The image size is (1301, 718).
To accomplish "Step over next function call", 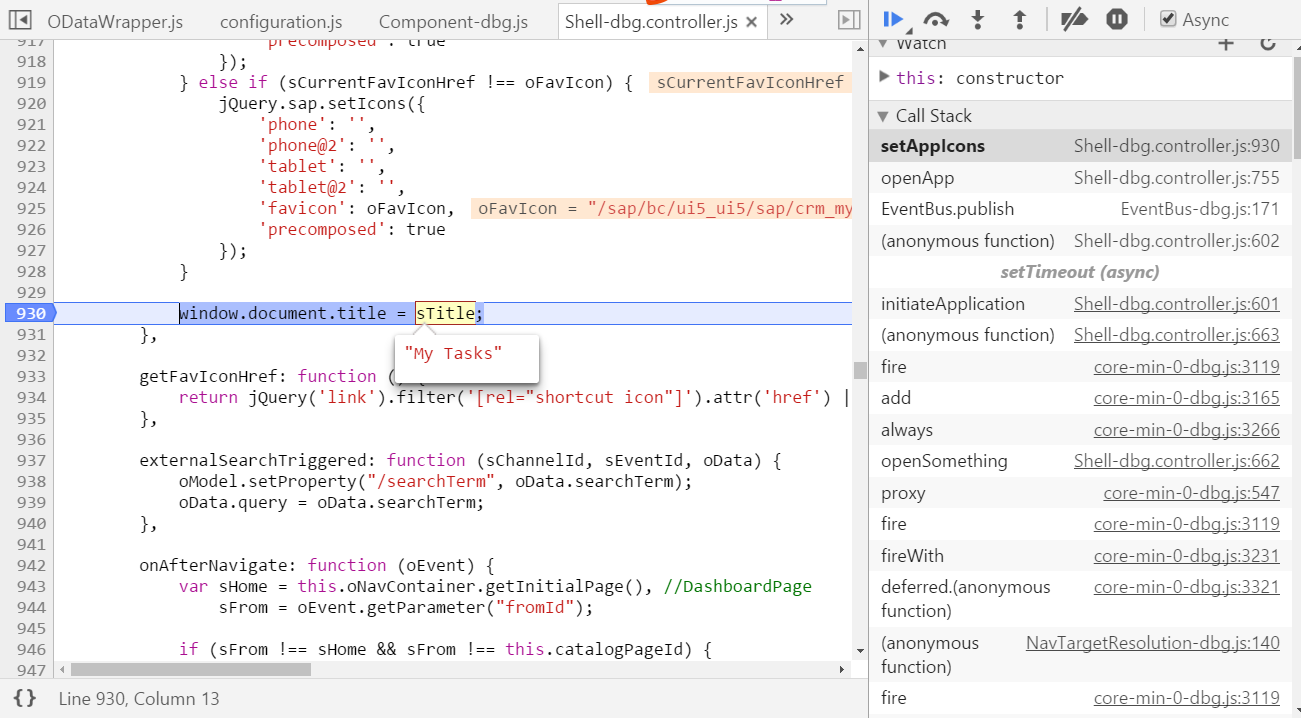I will point(936,19).
